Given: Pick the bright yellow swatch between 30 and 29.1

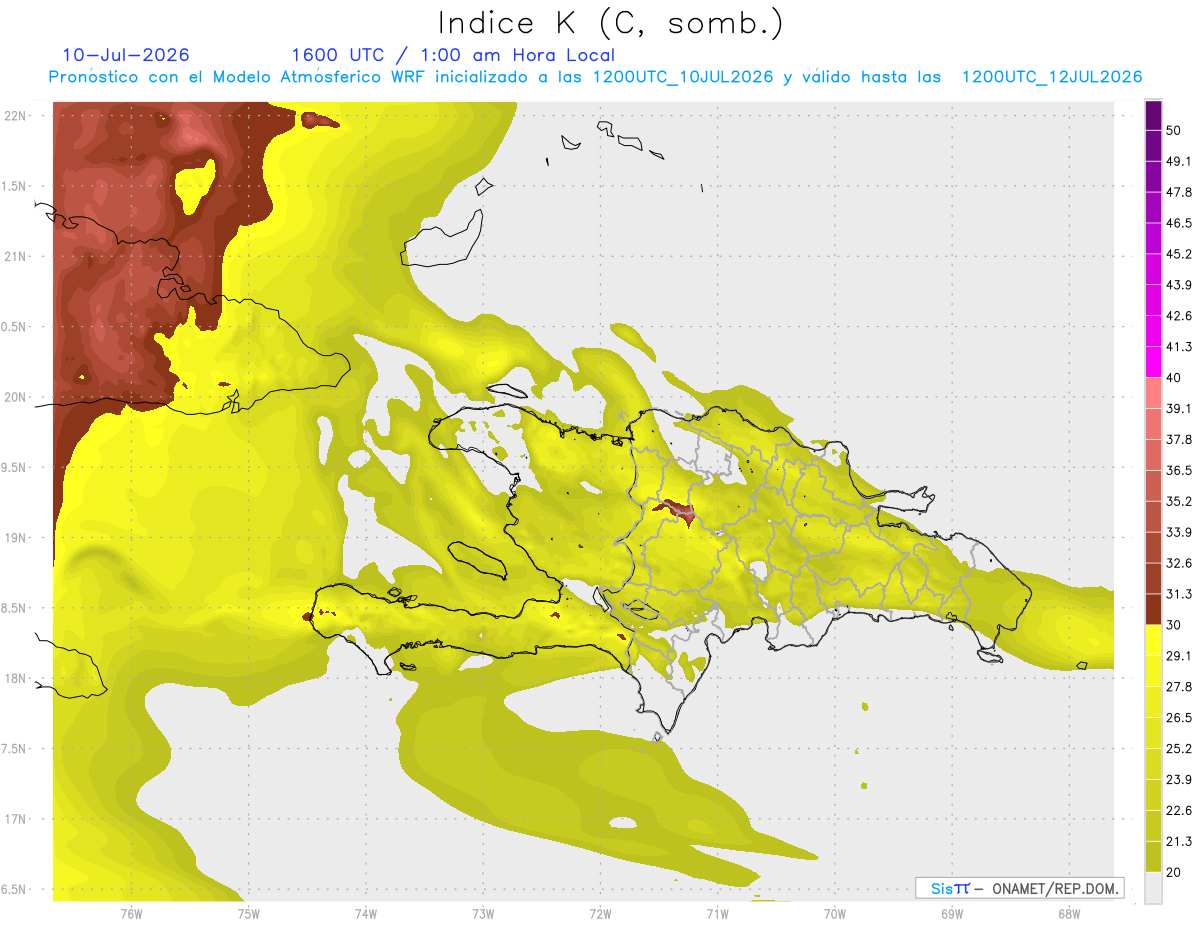Looking at the screenshot, I should click(x=1153, y=640).
